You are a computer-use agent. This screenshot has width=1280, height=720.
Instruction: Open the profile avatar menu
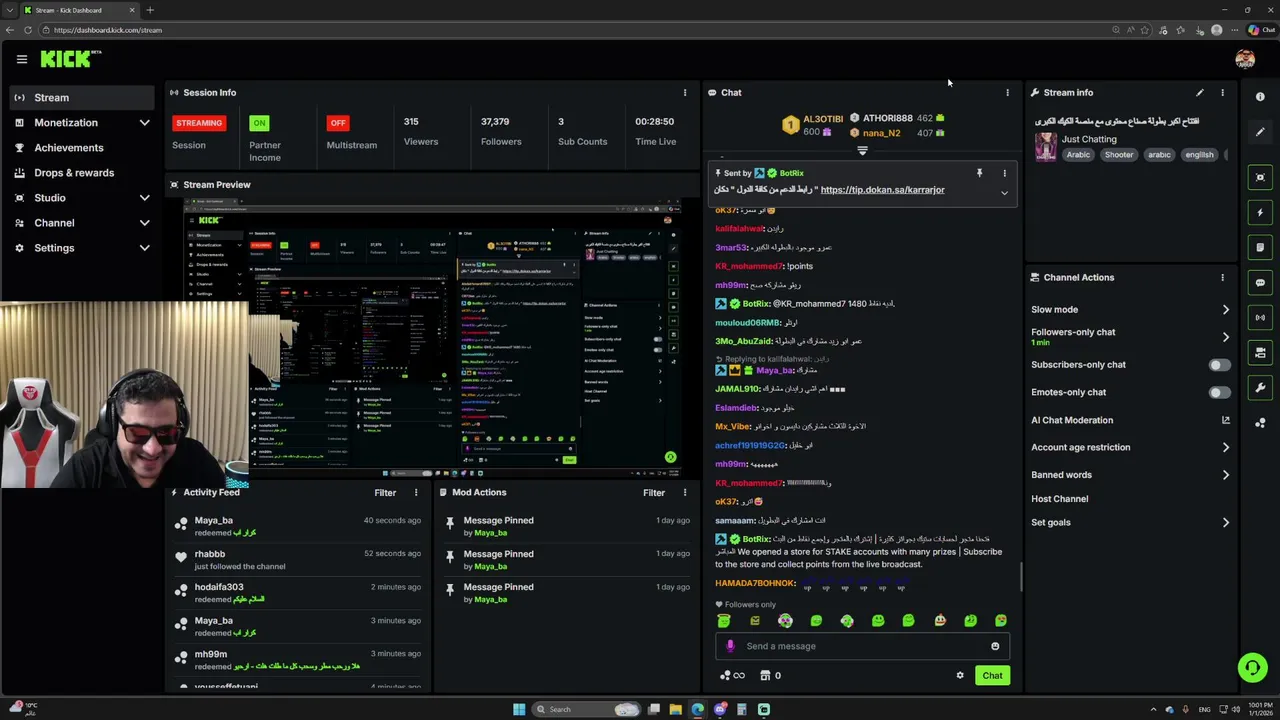pyautogui.click(x=1244, y=59)
